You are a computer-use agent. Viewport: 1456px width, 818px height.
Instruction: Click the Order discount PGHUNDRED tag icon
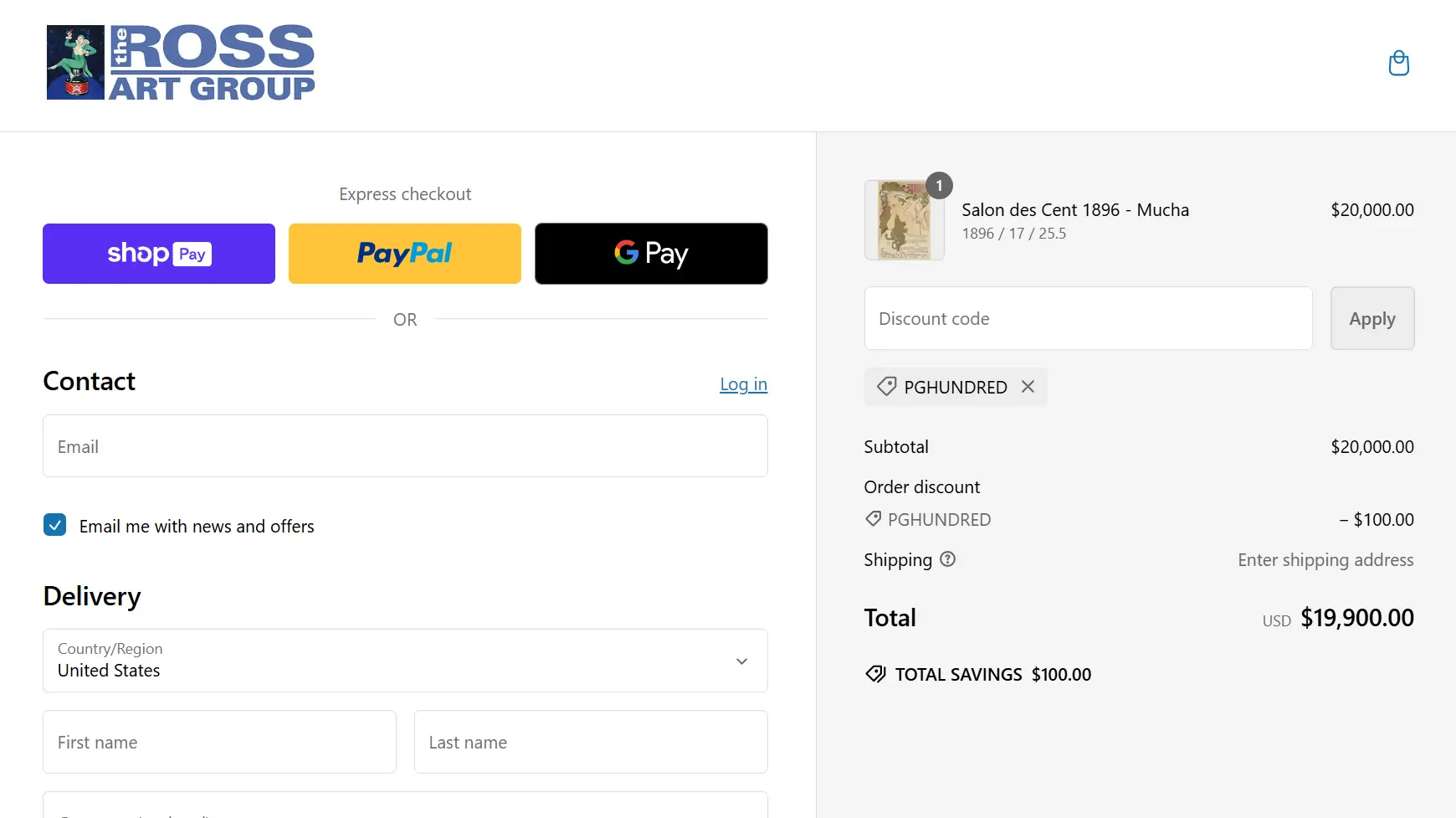tap(873, 519)
